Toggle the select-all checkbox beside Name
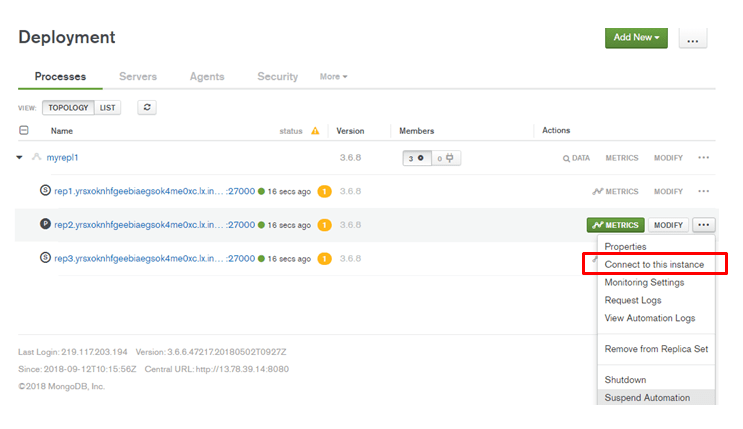The width and height of the screenshot is (743, 429). pos(24,130)
